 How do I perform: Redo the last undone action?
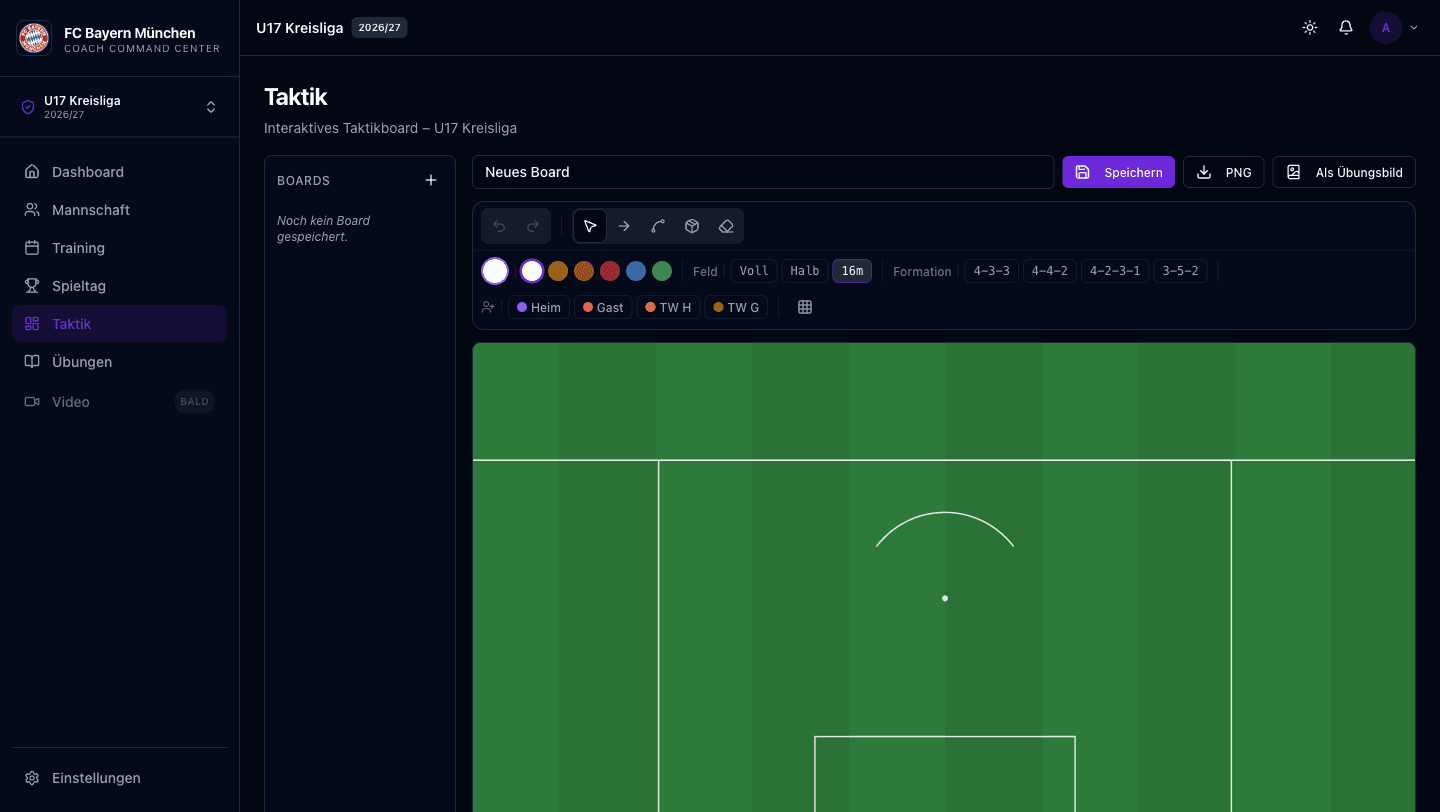coord(533,226)
